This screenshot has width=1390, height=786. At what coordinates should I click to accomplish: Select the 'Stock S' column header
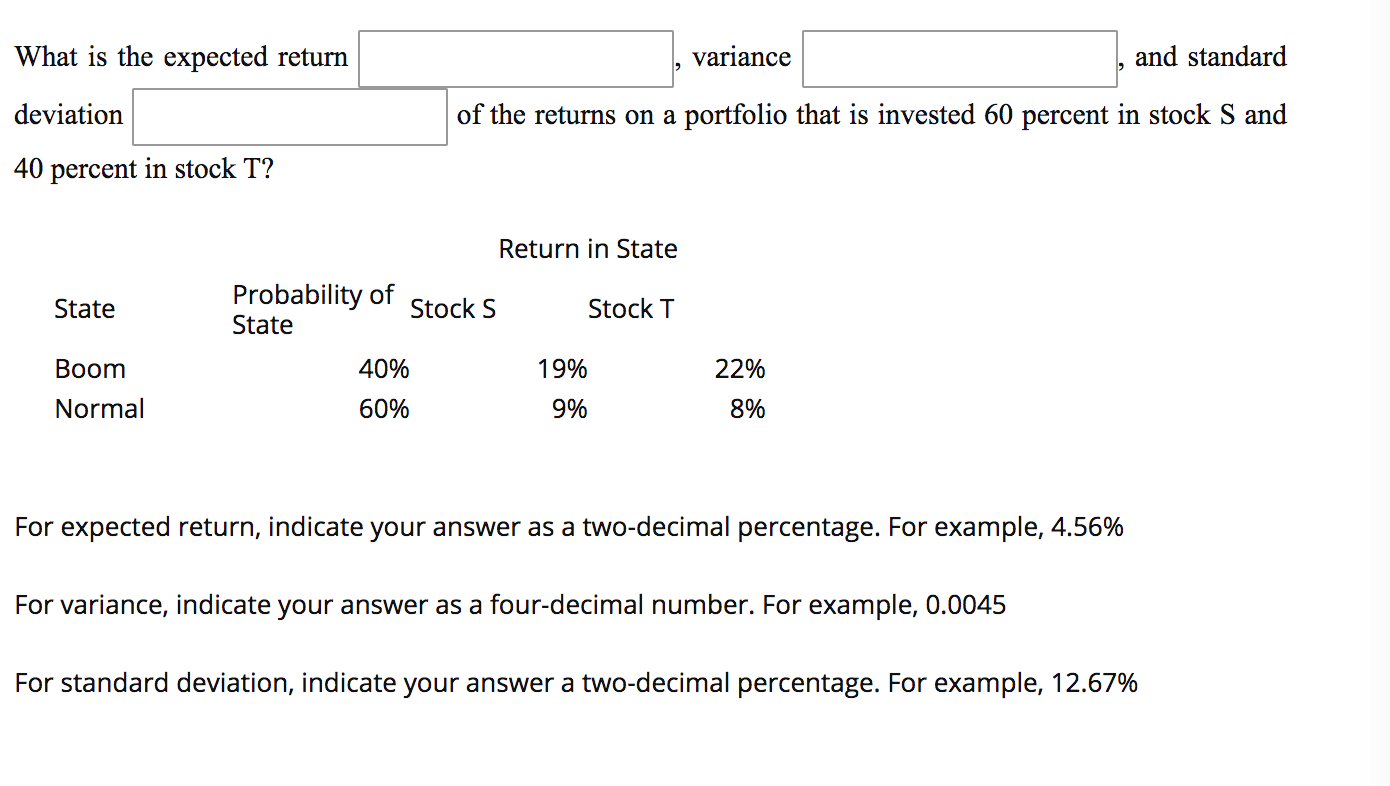coord(452,309)
